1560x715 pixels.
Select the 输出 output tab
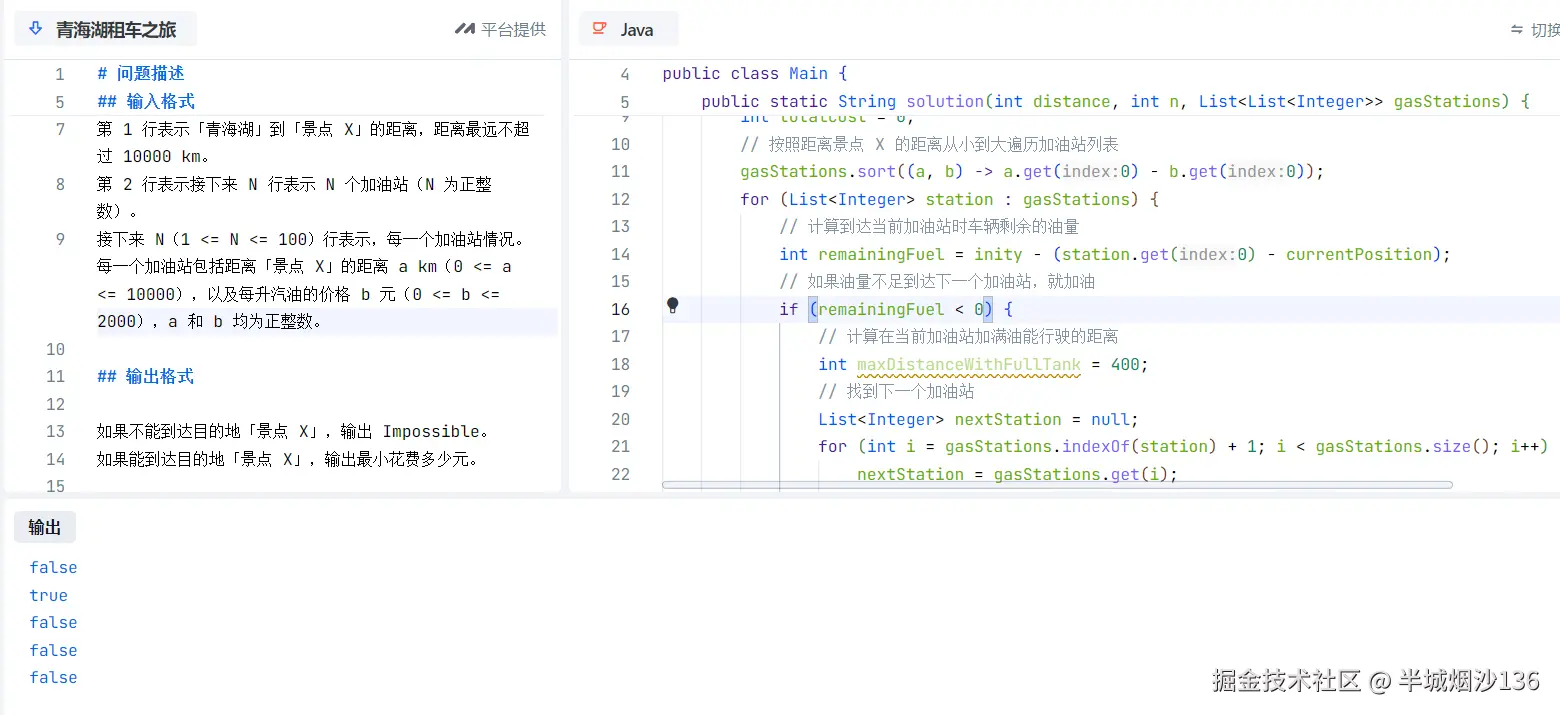[43, 527]
